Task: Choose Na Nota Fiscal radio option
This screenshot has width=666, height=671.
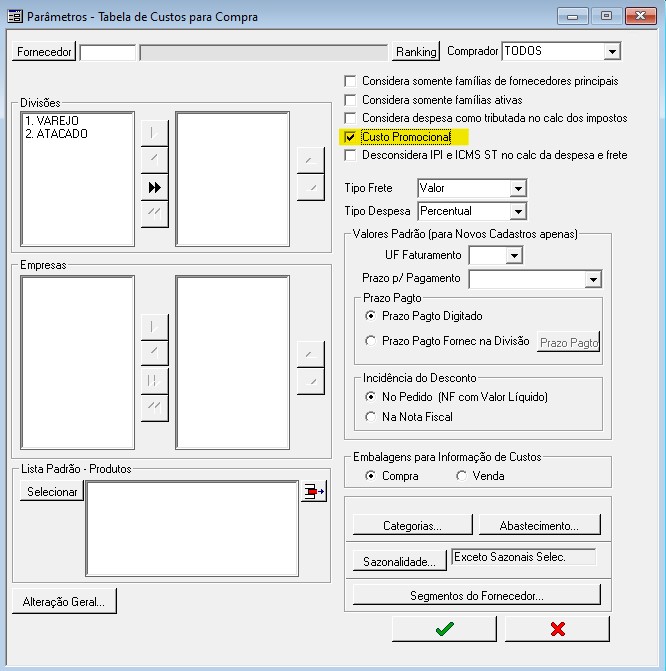Action: point(370,417)
